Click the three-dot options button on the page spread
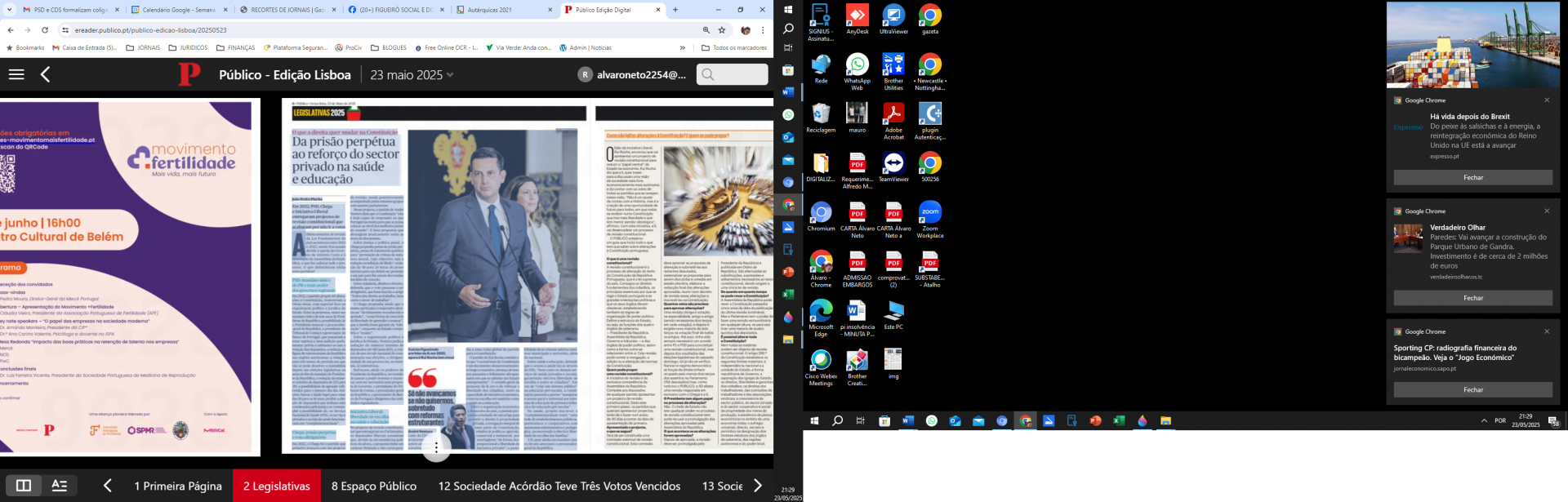Viewport: 1568px width, 502px height. tap(436, 447)
